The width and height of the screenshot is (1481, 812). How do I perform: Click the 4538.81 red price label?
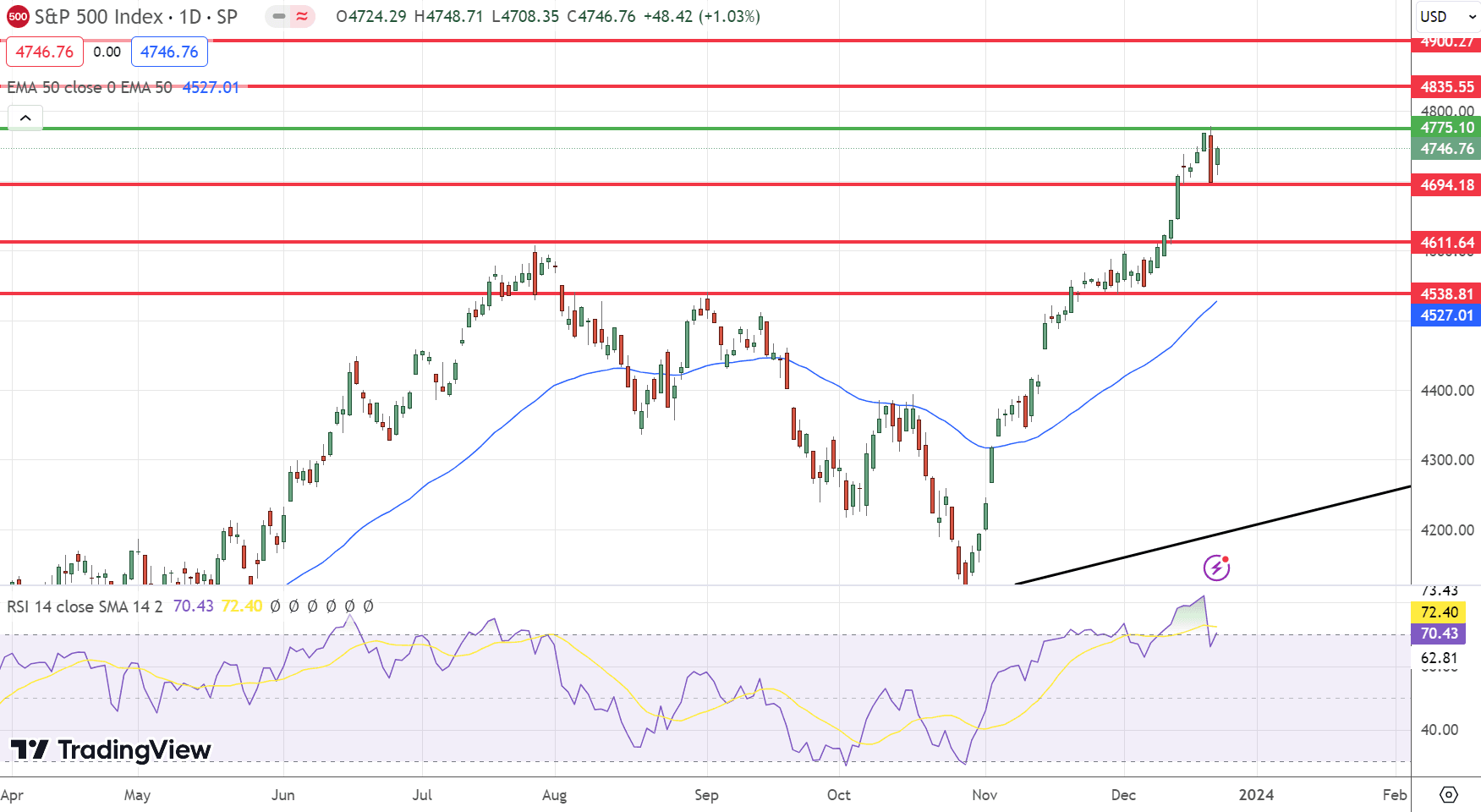[1446, 294]
